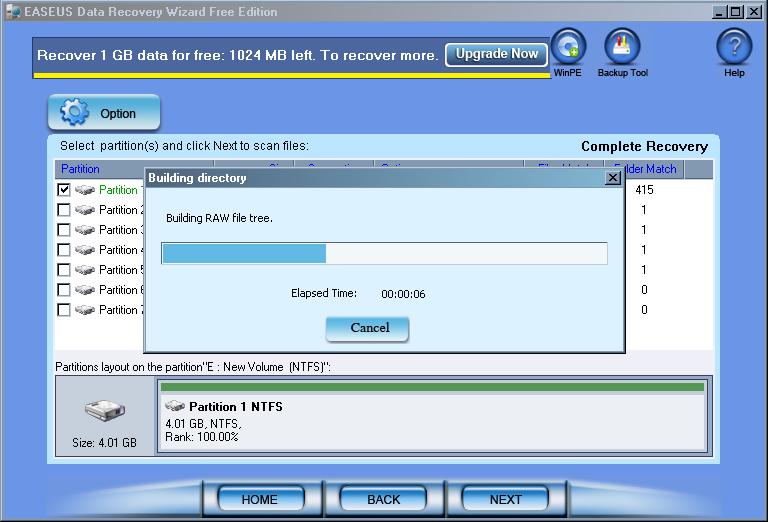Click the Folder Match column header
This screenshot has width=768, height=522.
point(647,169)
